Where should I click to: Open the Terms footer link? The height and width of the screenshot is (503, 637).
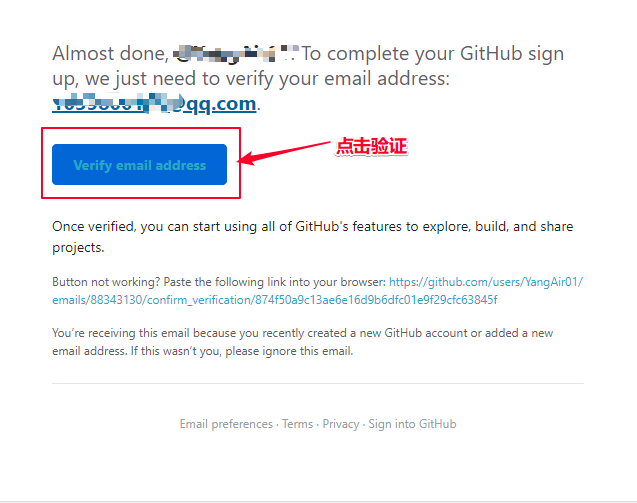point(297,424)
